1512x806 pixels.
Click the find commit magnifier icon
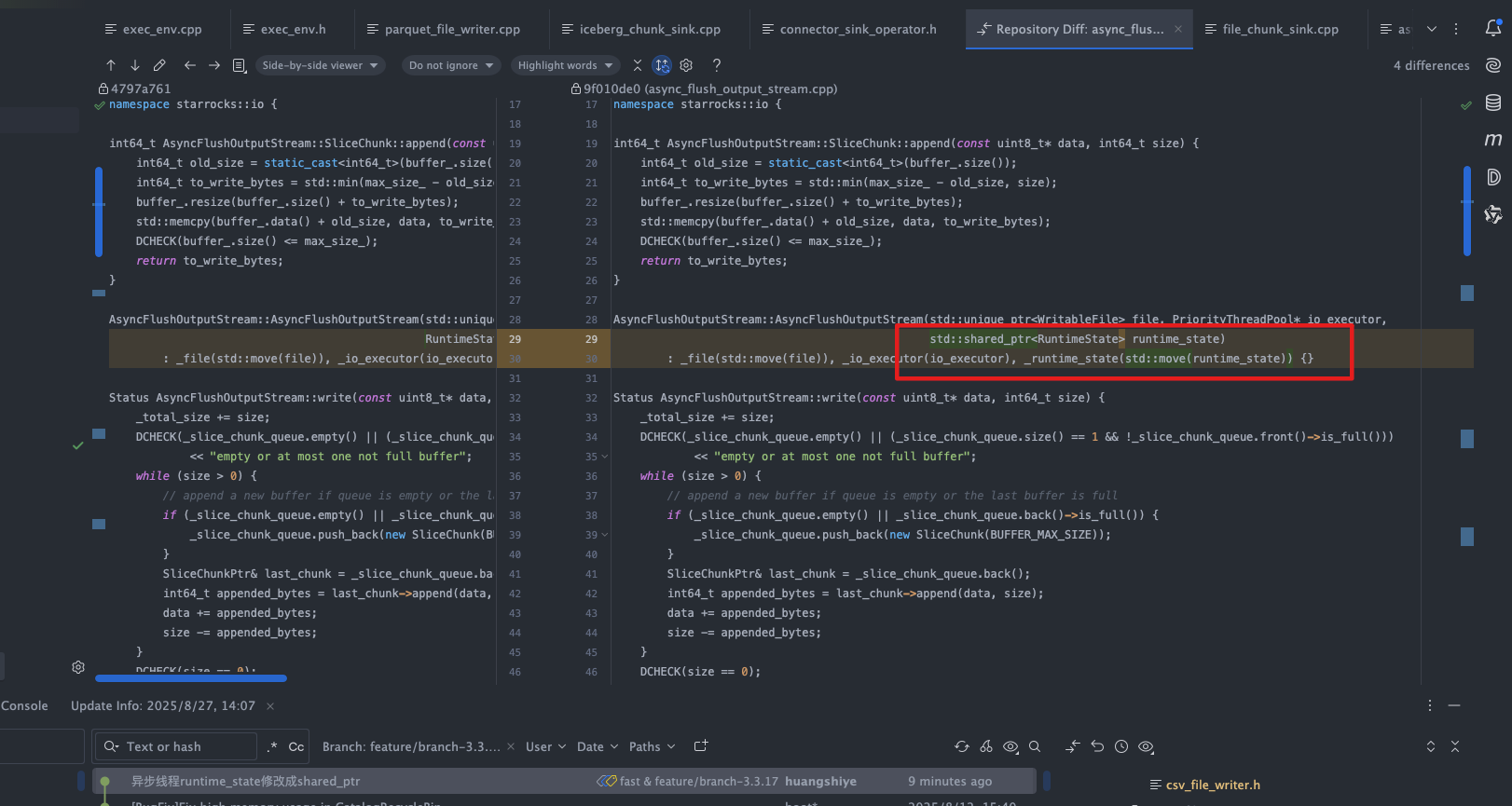pyautogui.click(x=1035, y=746)
